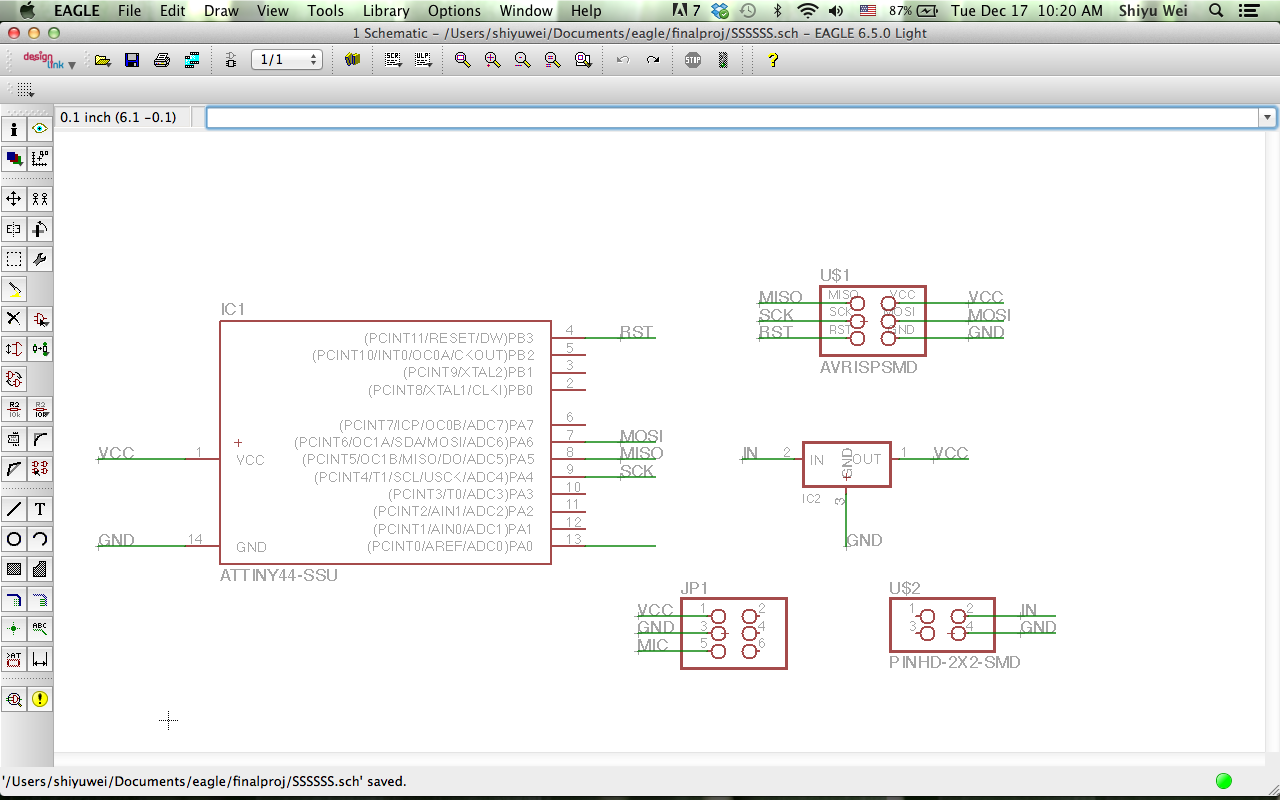Click the Go traffic light icon
The width and height of the screenshot is (1280, 800).
click(x=723, y=60)
